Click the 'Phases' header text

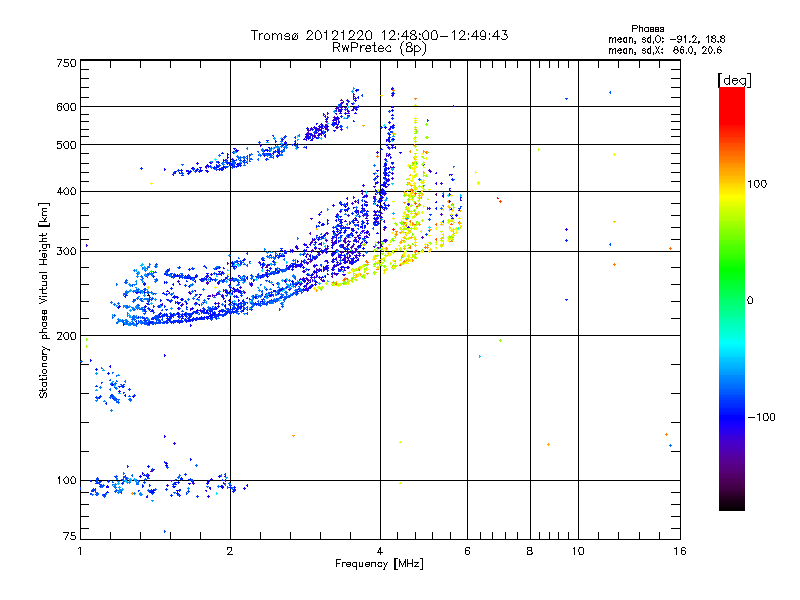point(647,29)
